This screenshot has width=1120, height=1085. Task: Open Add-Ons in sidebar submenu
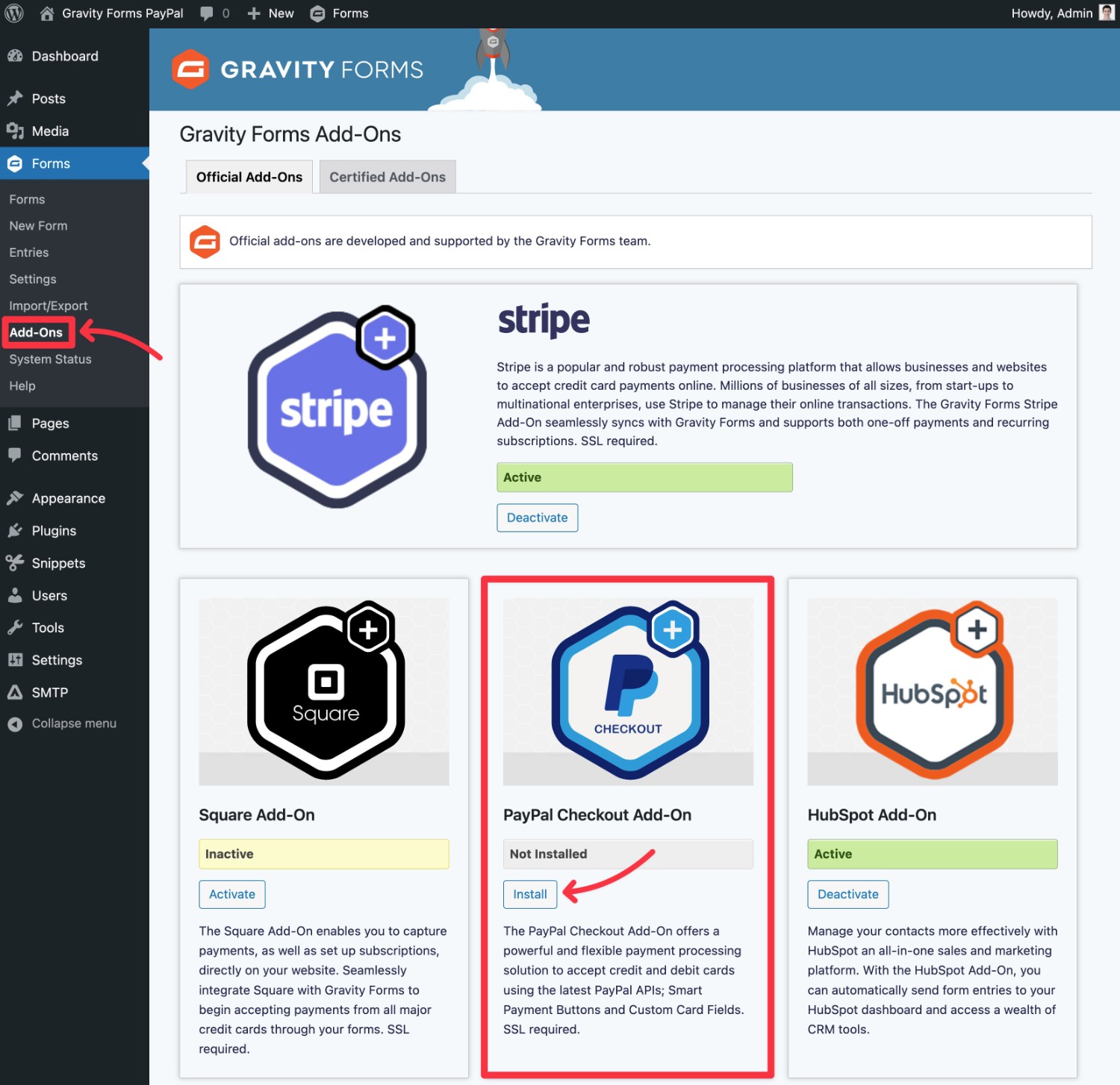(x=36, y=332)
